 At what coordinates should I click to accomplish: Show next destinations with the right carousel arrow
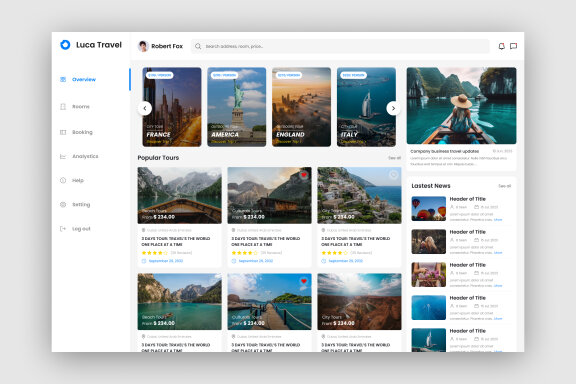coord(393,108)
